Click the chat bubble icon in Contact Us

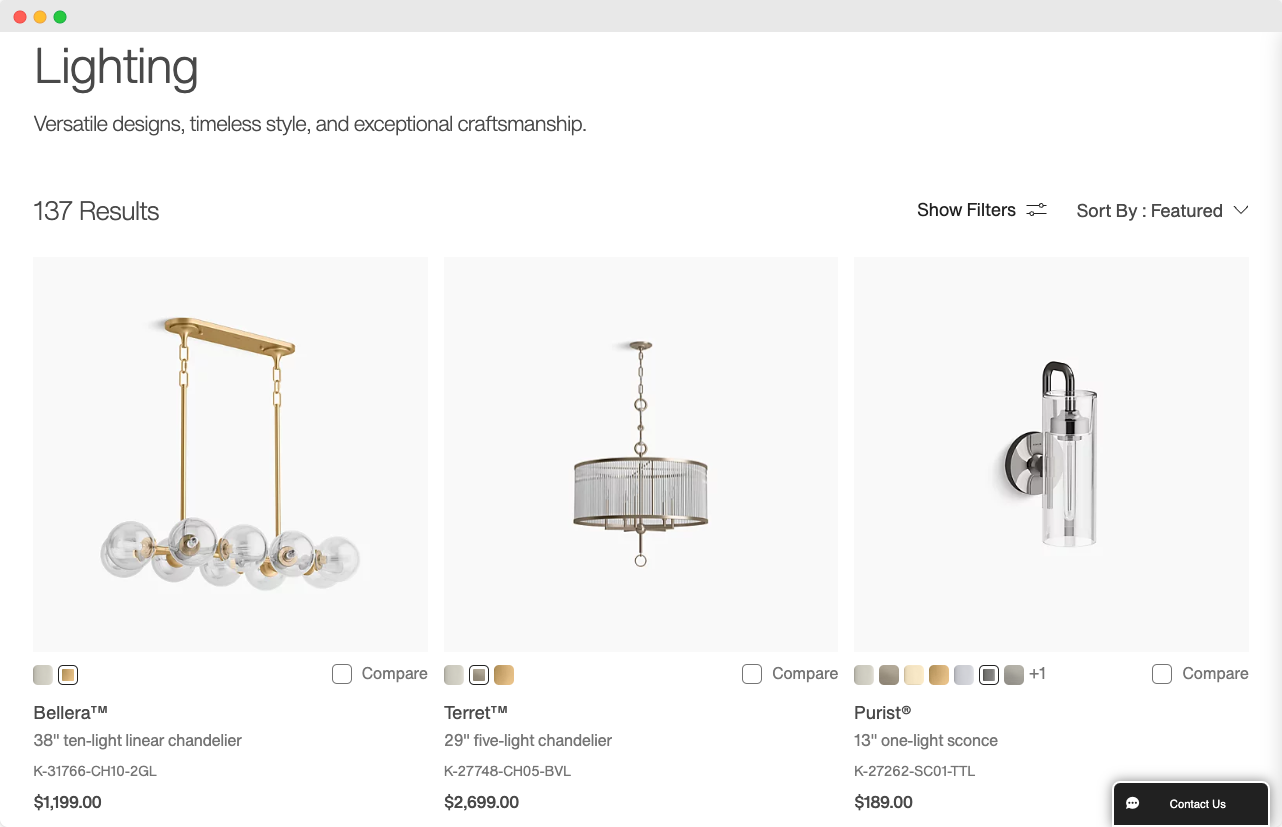point(1132,804)
